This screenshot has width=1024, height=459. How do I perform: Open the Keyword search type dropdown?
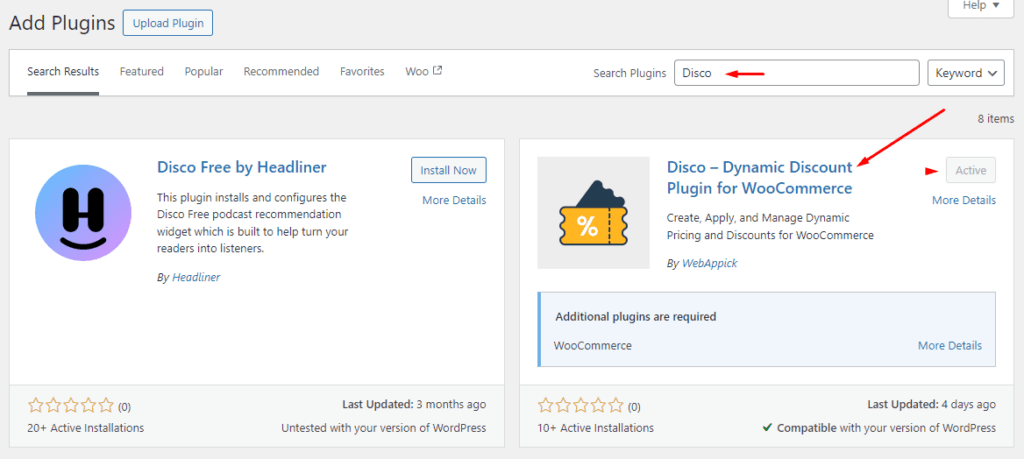click(966, 73)
